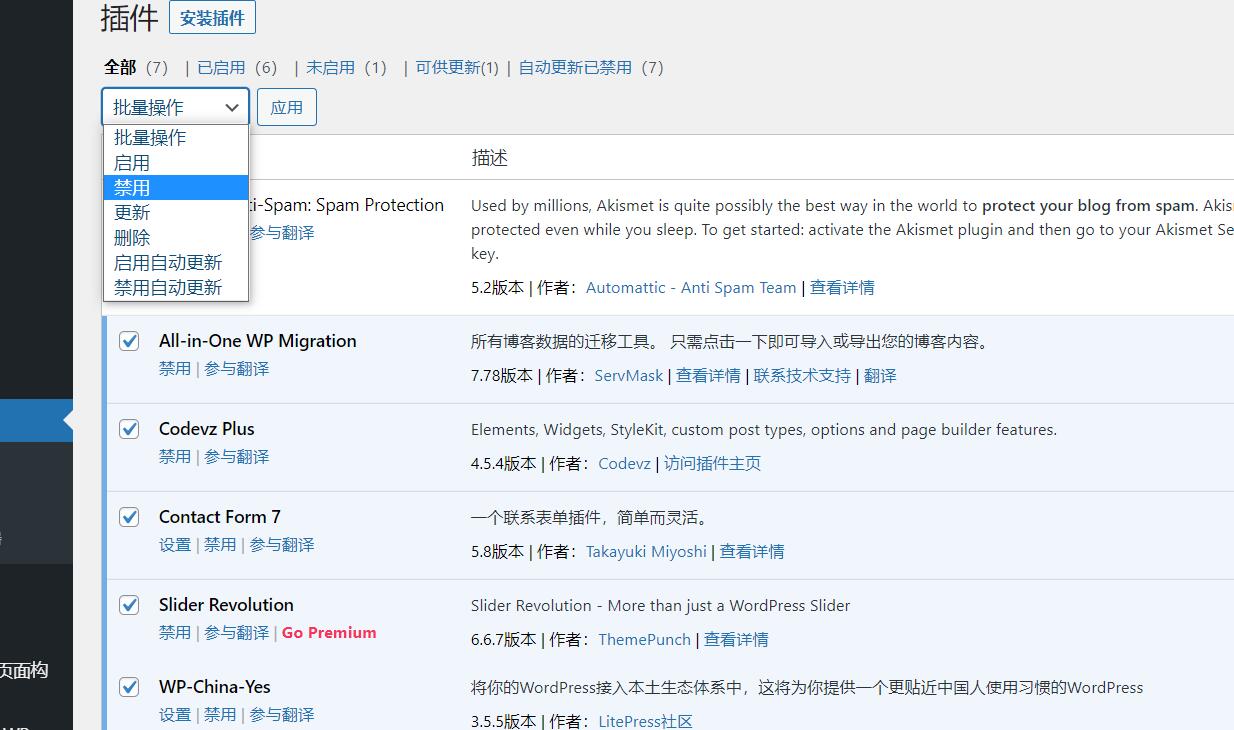Click the Contact Form 7 plugin name

220,517
